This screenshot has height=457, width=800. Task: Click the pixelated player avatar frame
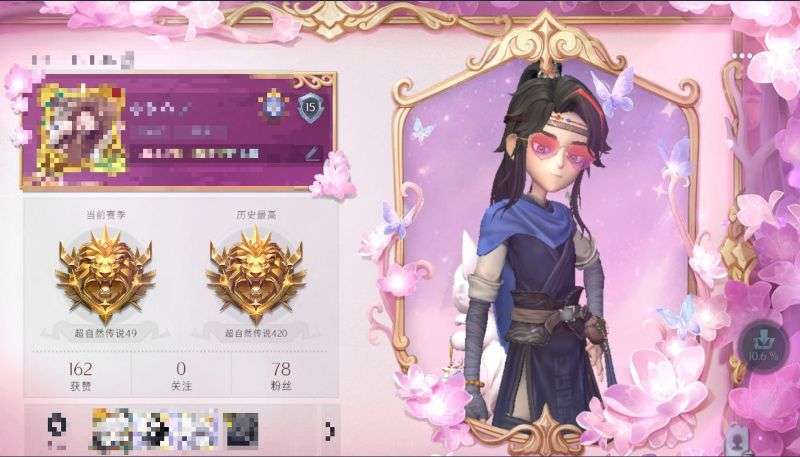coord(82,130)
